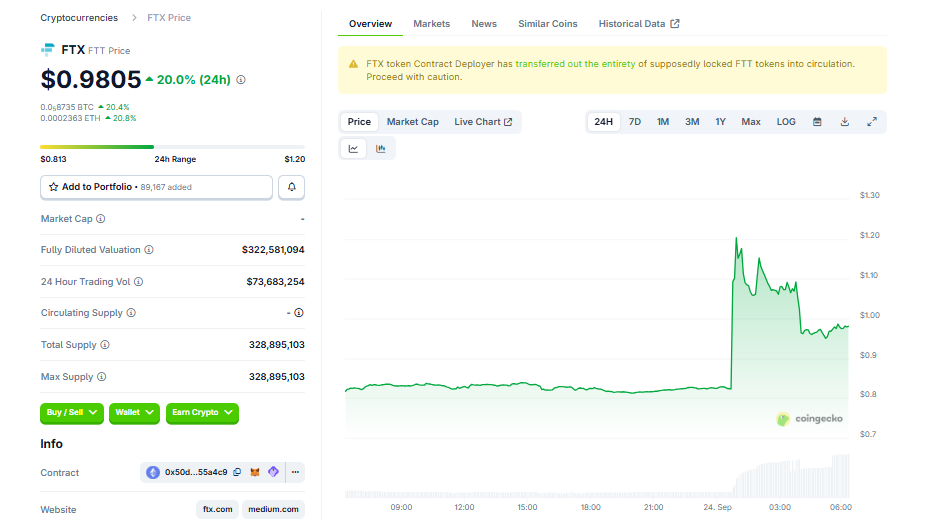928x520 pixels.
Task: Select the Max time range
Action: click(751, 122)
